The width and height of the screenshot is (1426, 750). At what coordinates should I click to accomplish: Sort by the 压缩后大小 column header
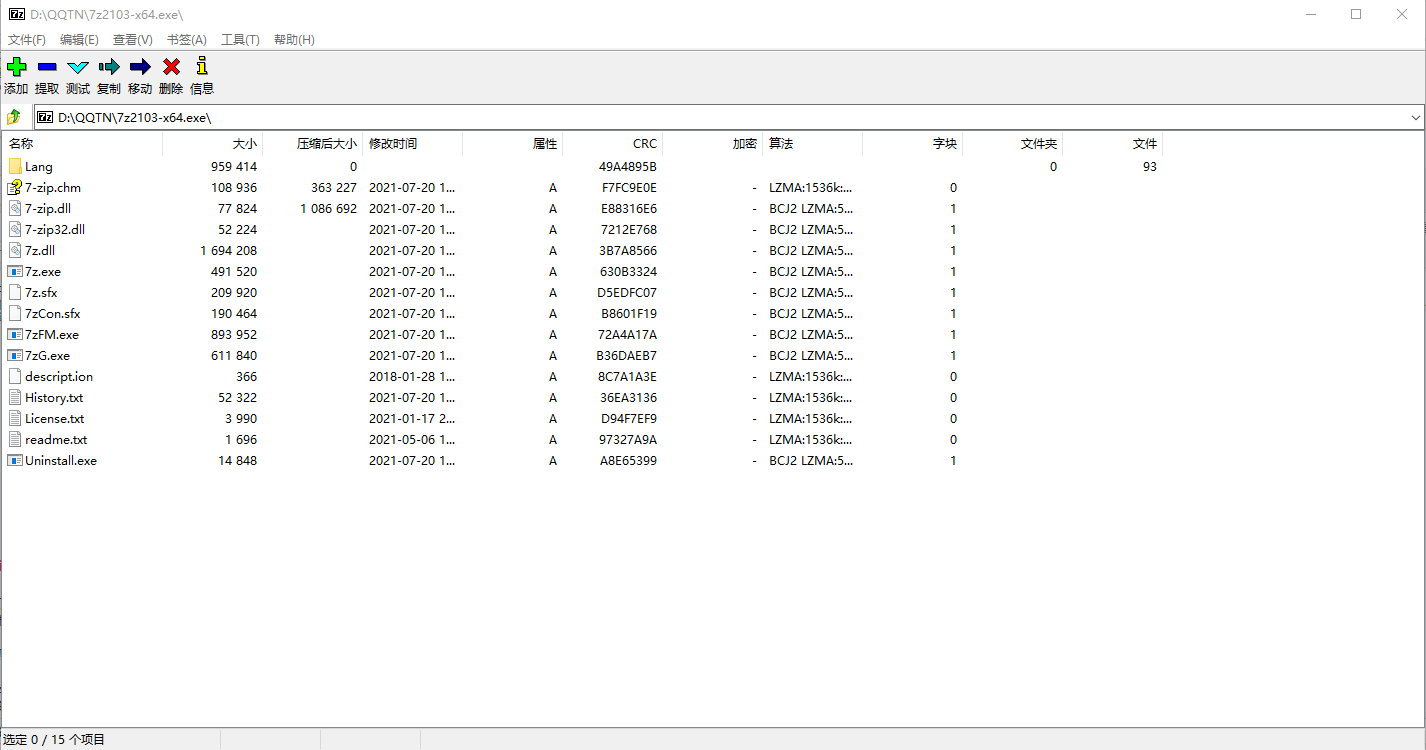pyautogui.click(x=312, y=144)
